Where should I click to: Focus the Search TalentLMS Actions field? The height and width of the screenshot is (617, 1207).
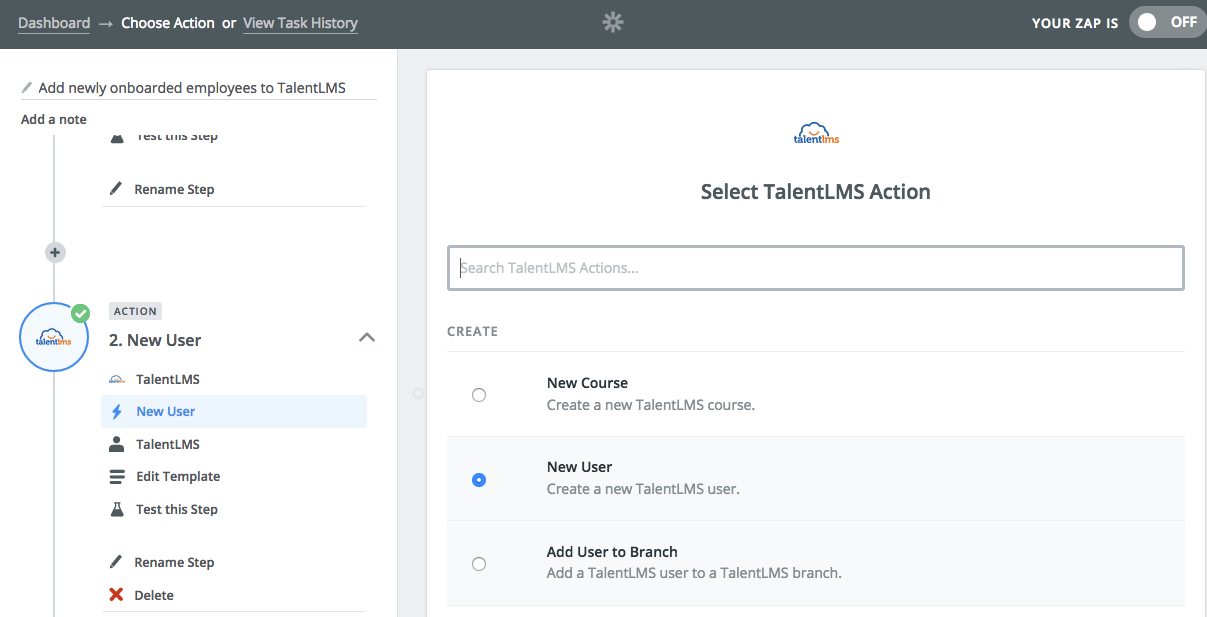point(816,268)
